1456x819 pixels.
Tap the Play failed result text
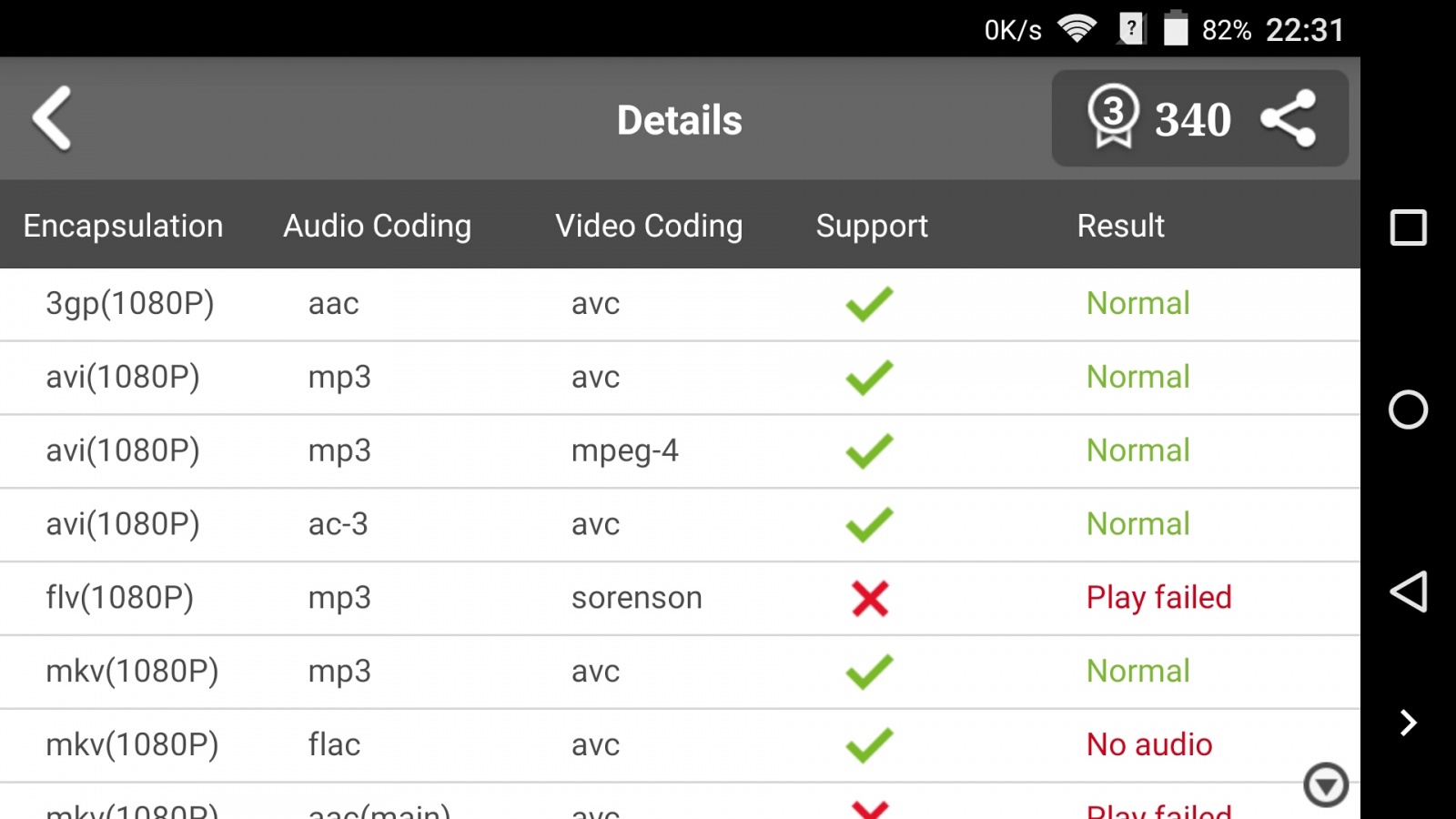(x=1158, y=598)
